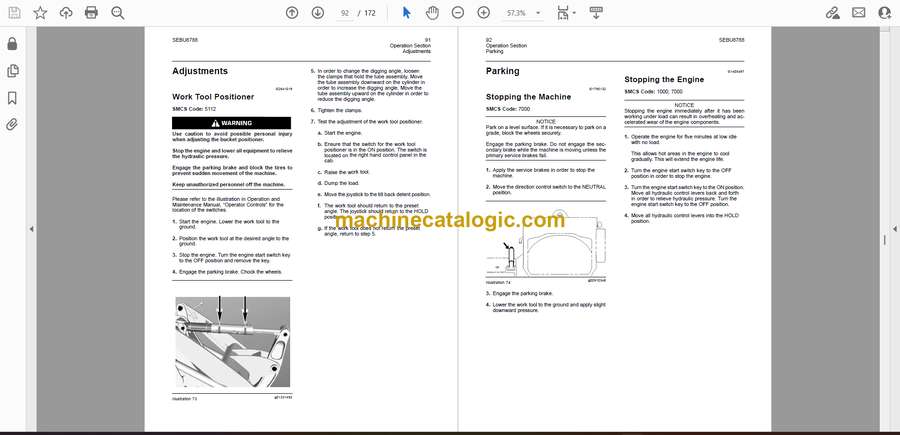Click the Stopping the Machine heading
The height and width of the screenshot is (435, 900).
pos(528,97)
